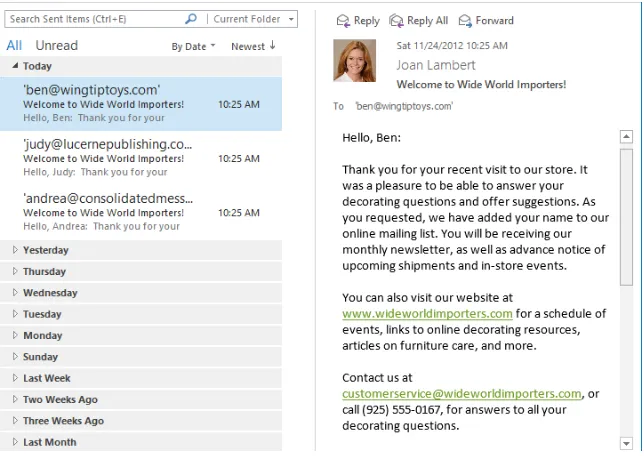The width and height of the screenshot is (644, 456).
Task: Click the message scrollbar down arrow
Action: [x=626, y=443]
